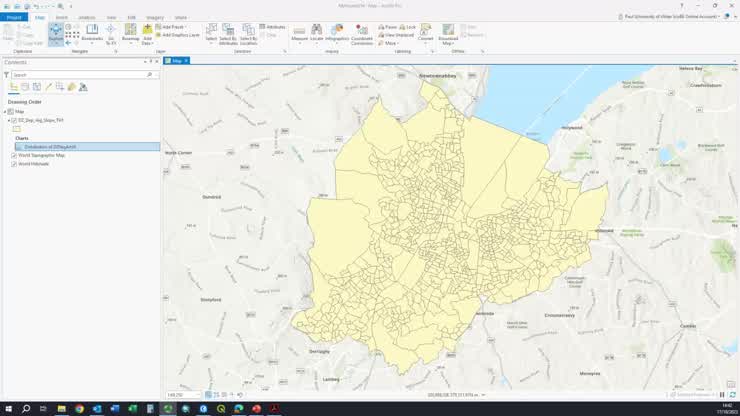The width and height of the screenshot is (740, 416).
Task: Choose the Select tool
Action: pos(211,33)
